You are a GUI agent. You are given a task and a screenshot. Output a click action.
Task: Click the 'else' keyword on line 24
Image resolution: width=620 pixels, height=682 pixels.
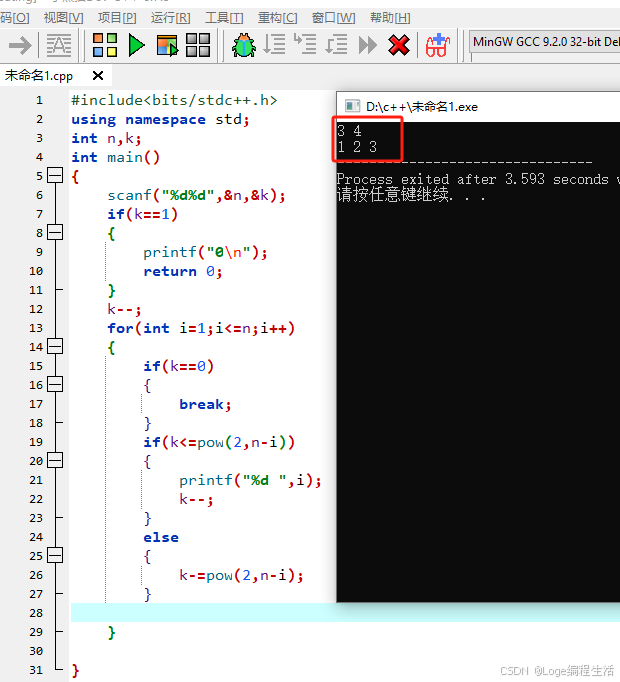[x=161, y=537]
